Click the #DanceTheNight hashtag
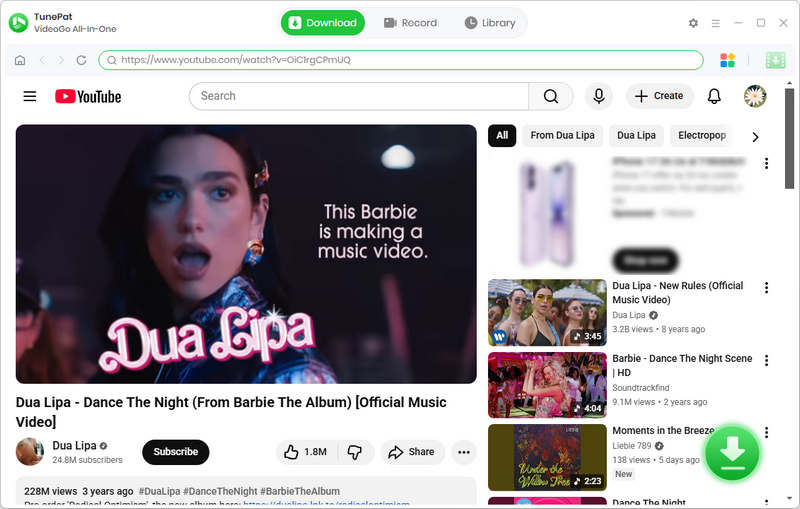Image resolution: width=800 pixels, height=509 pixels. coord(220,491)
